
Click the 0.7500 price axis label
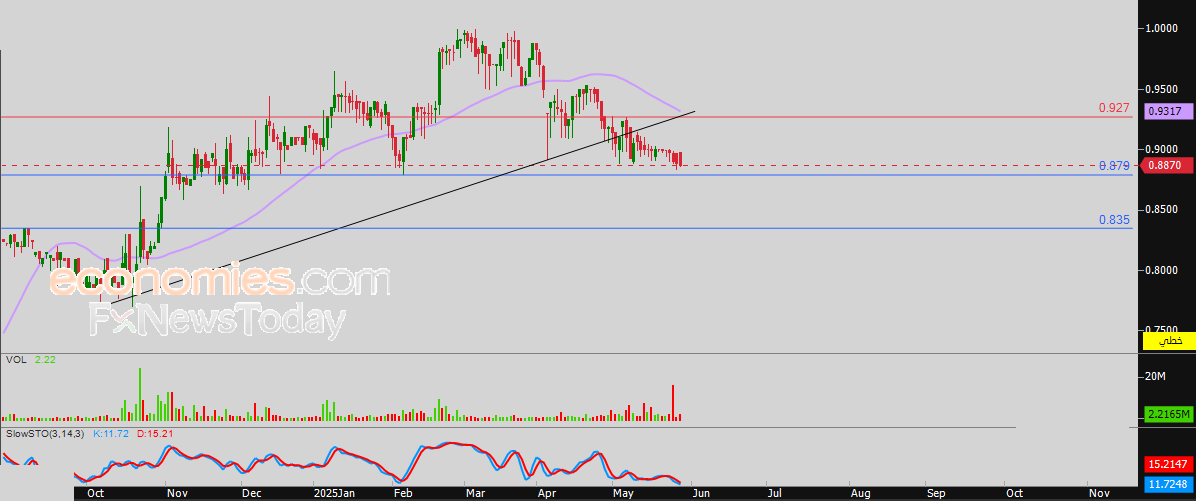click(1162, 329)
